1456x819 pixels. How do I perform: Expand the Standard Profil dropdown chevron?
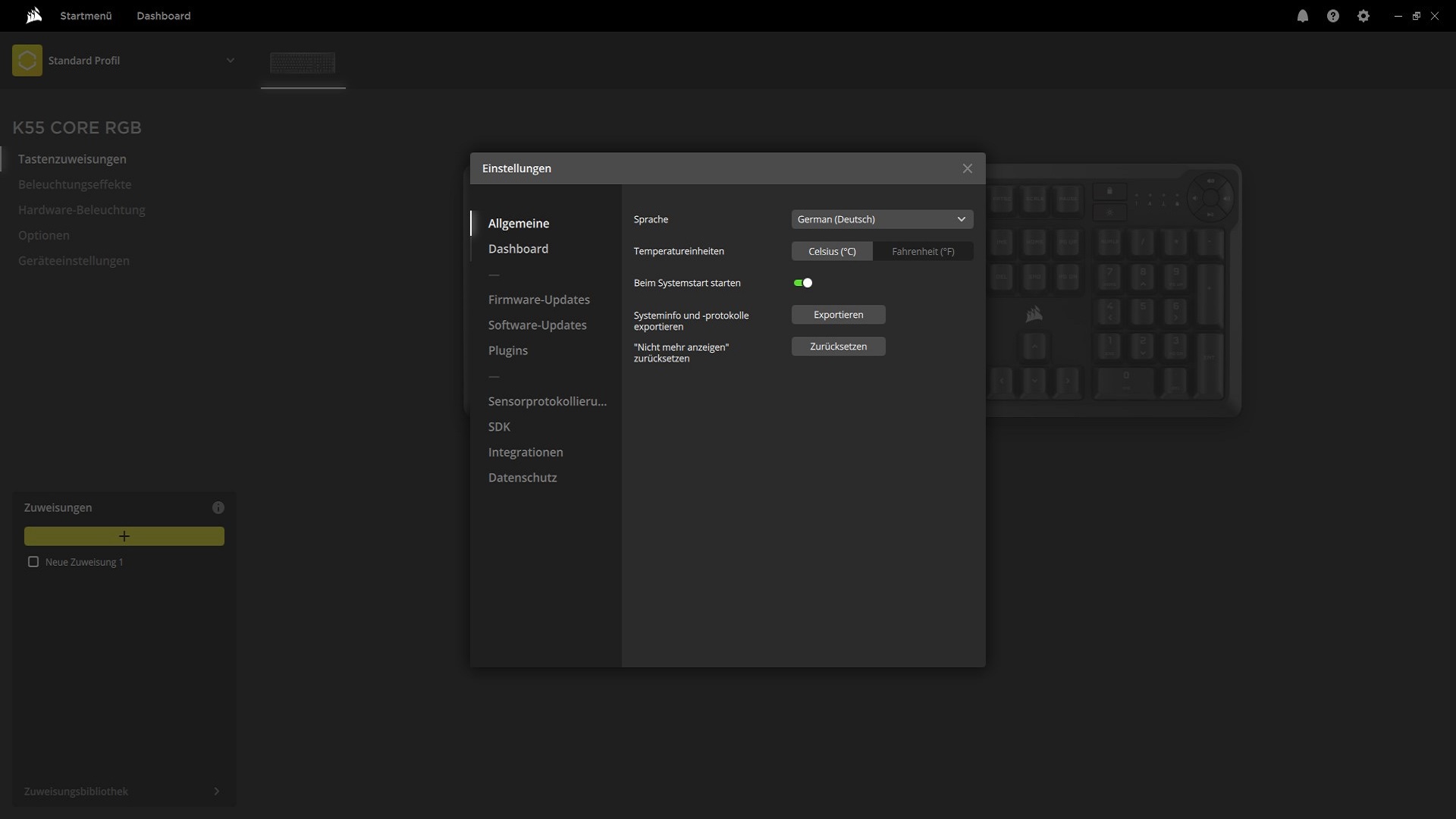(231, 61)
